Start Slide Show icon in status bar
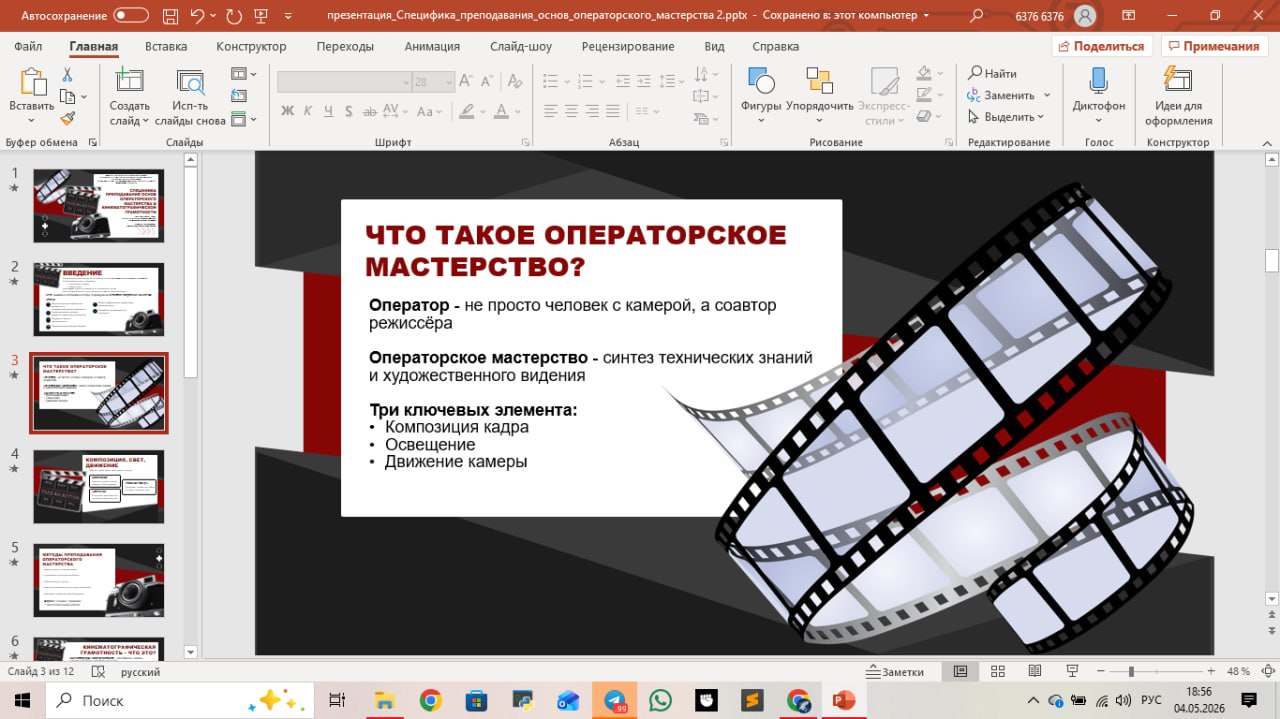This screenshot has height=719, width=1280. (1071, 672)
